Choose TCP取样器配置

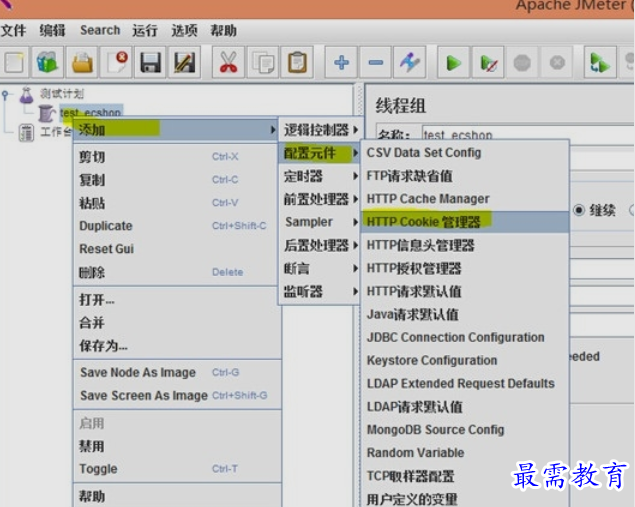pos(465,476)
